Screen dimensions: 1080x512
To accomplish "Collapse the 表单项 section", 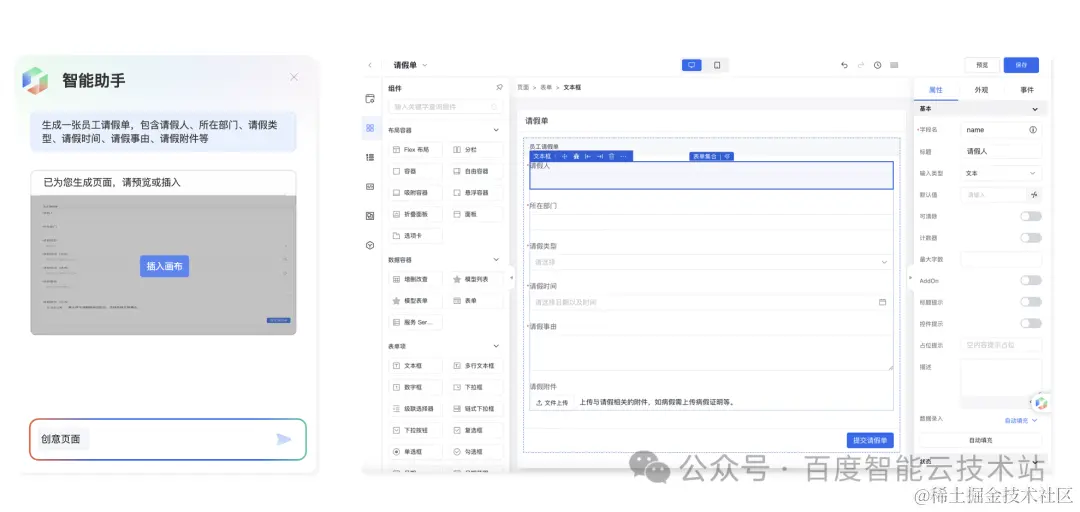I will [497, 346].
